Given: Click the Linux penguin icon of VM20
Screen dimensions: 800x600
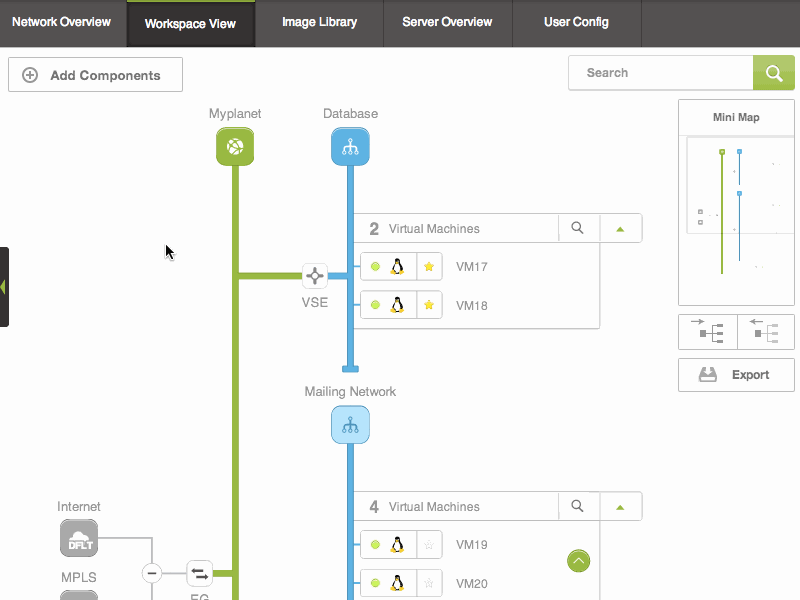Looking at the screenshot, I should point(397,583).
